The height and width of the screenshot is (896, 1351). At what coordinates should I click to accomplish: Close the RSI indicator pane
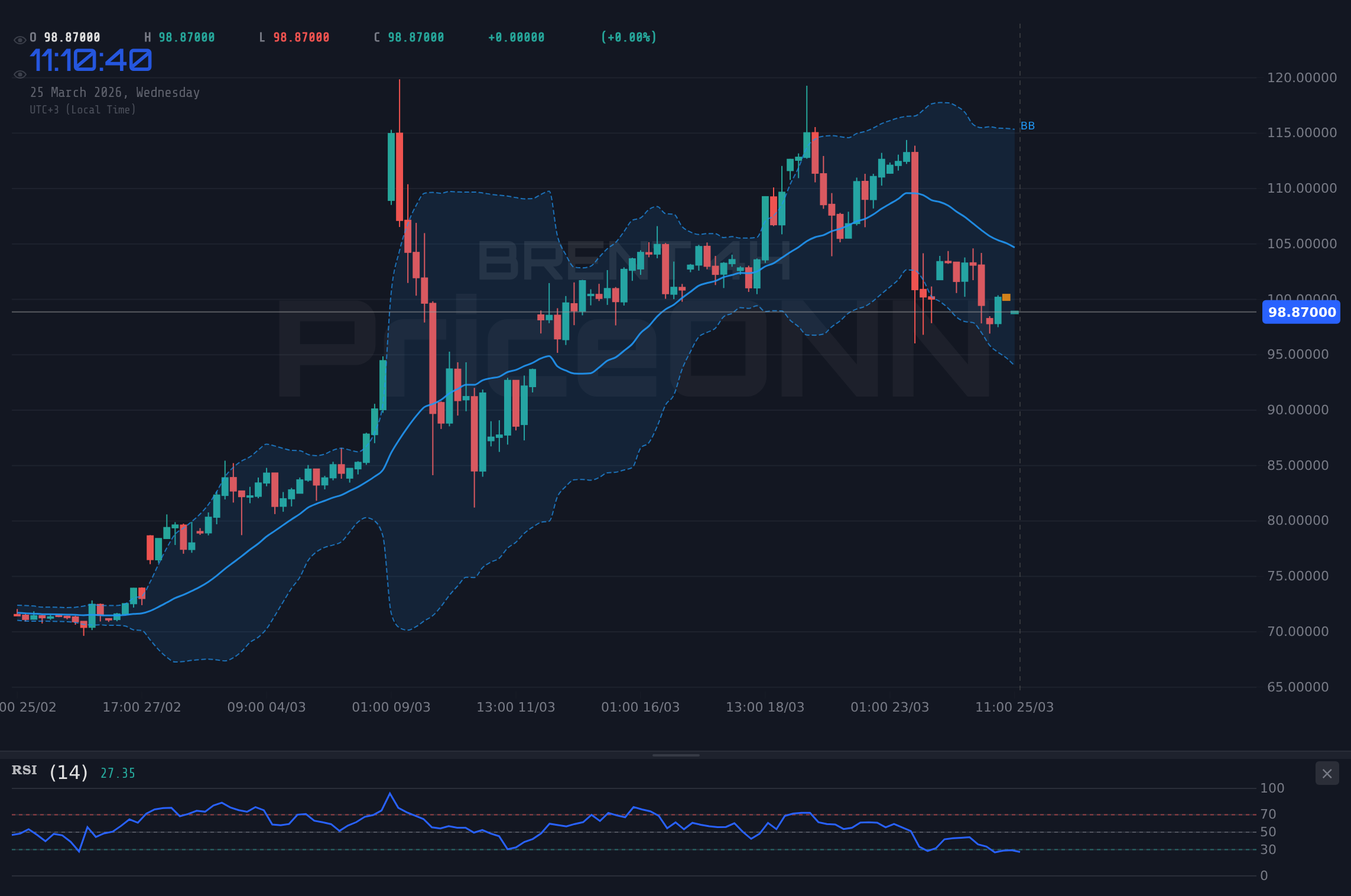click(1326, 773)
